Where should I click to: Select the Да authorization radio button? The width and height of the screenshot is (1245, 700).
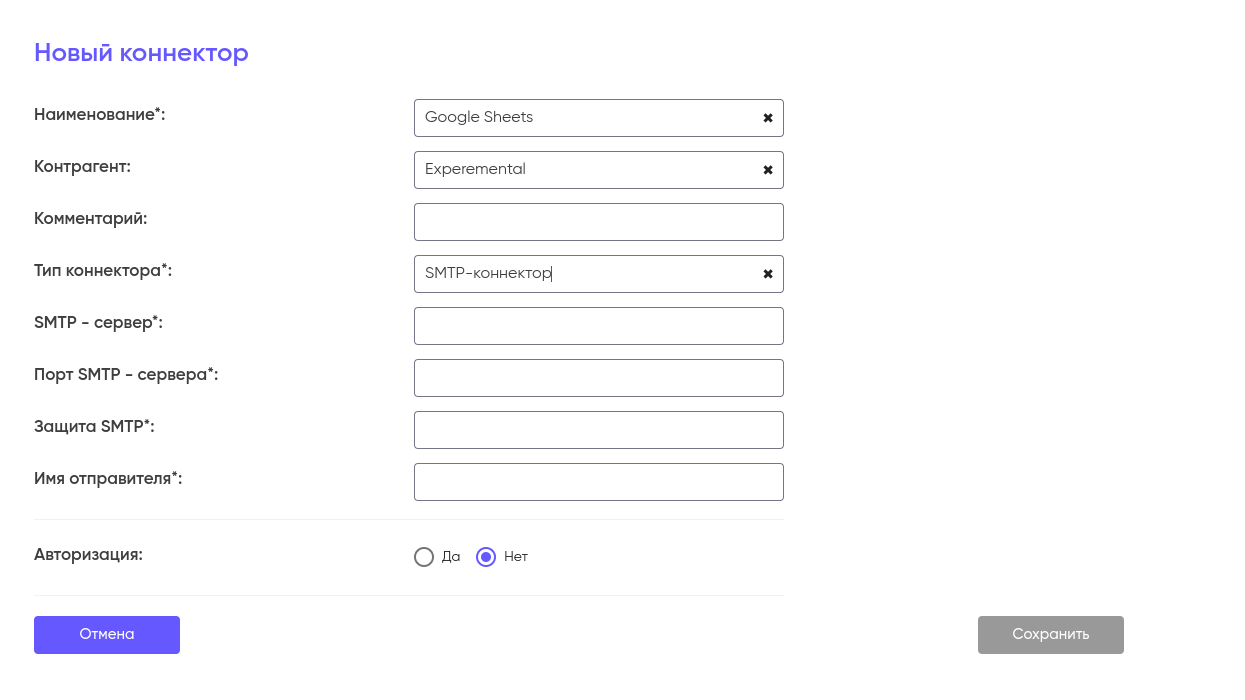point(424,557)
